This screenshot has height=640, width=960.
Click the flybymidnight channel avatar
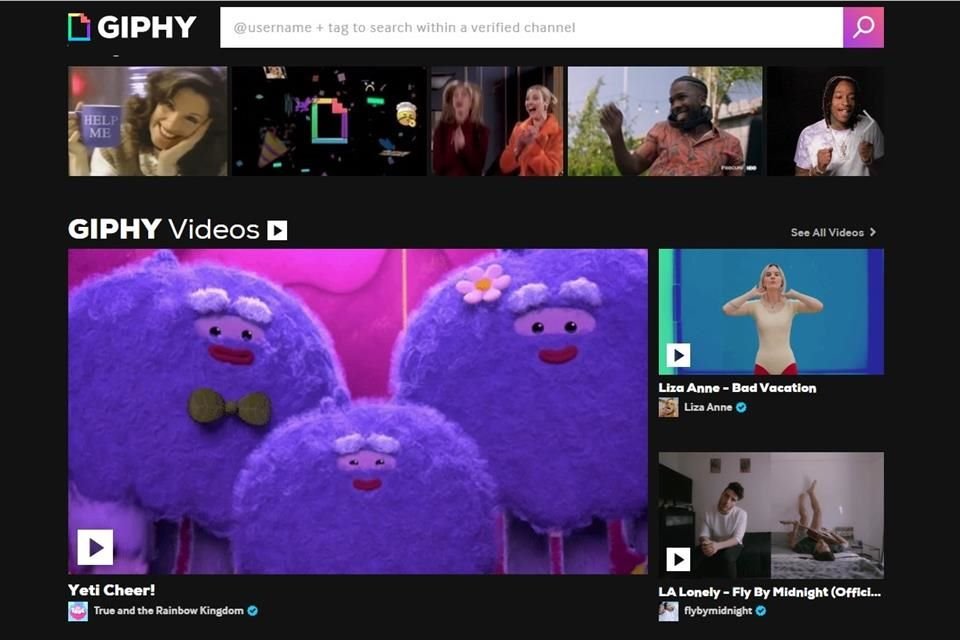tap(667, 610)
